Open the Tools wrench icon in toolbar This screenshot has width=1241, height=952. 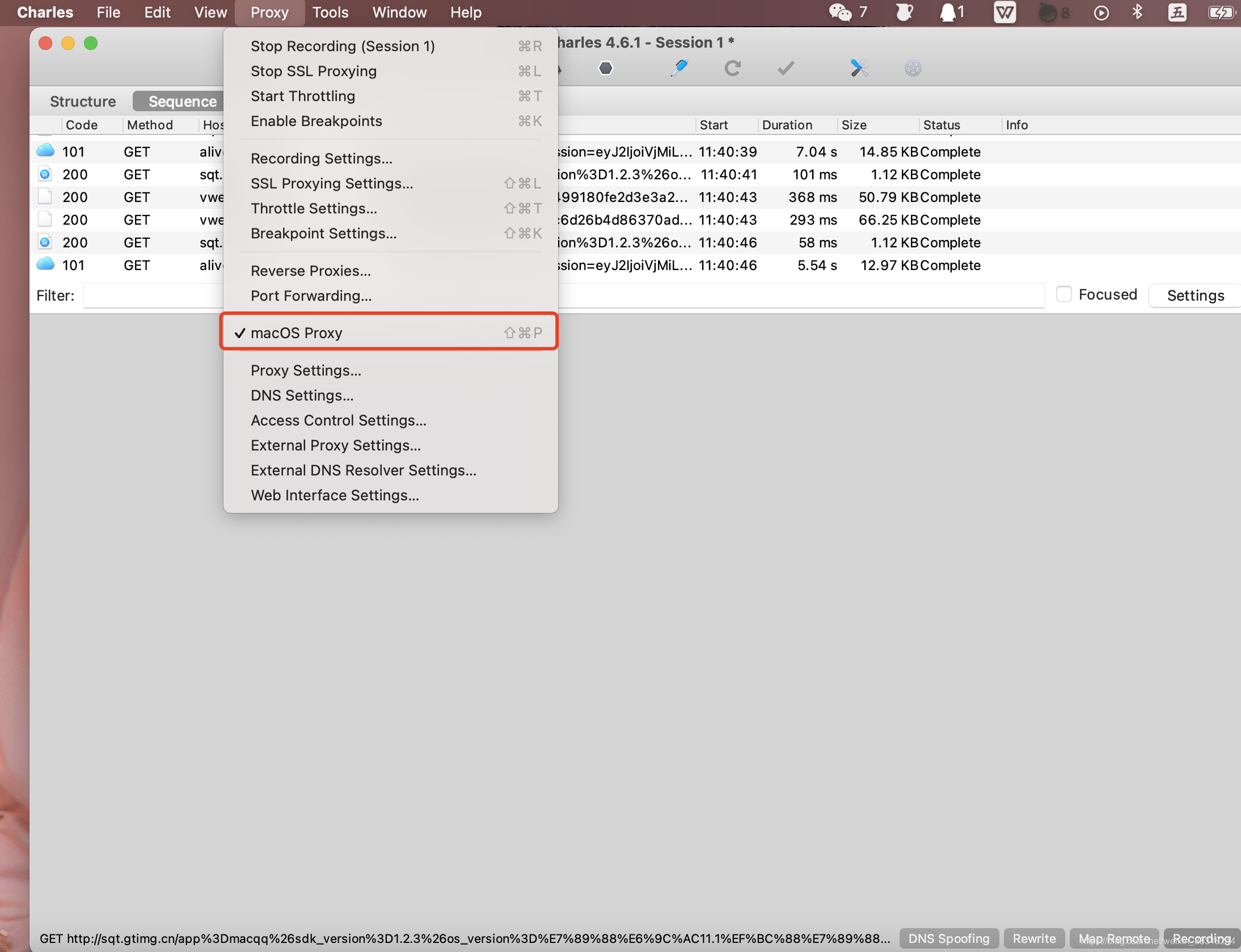(859, 69)
